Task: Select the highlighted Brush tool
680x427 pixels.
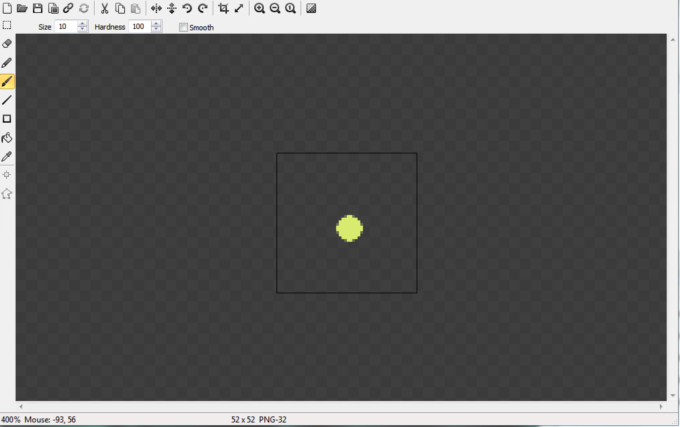Action: pos(7,81)
